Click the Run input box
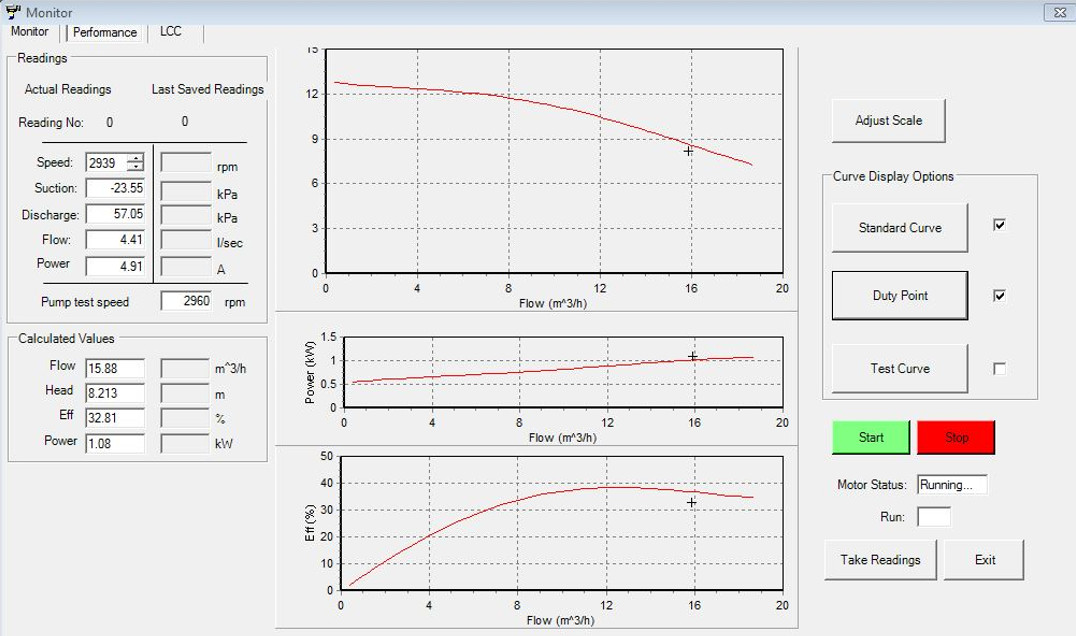This screenshot has height=636, width=1076. tap(933, 517)
